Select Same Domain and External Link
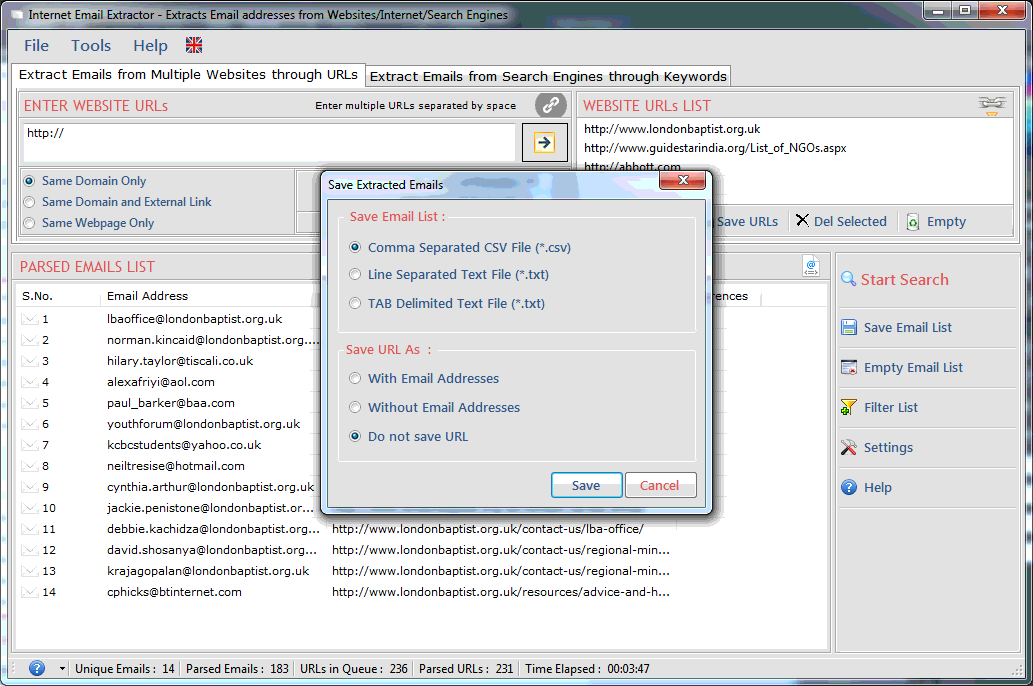The width and height of the screenshot is (1033, 686). (29, 202)
